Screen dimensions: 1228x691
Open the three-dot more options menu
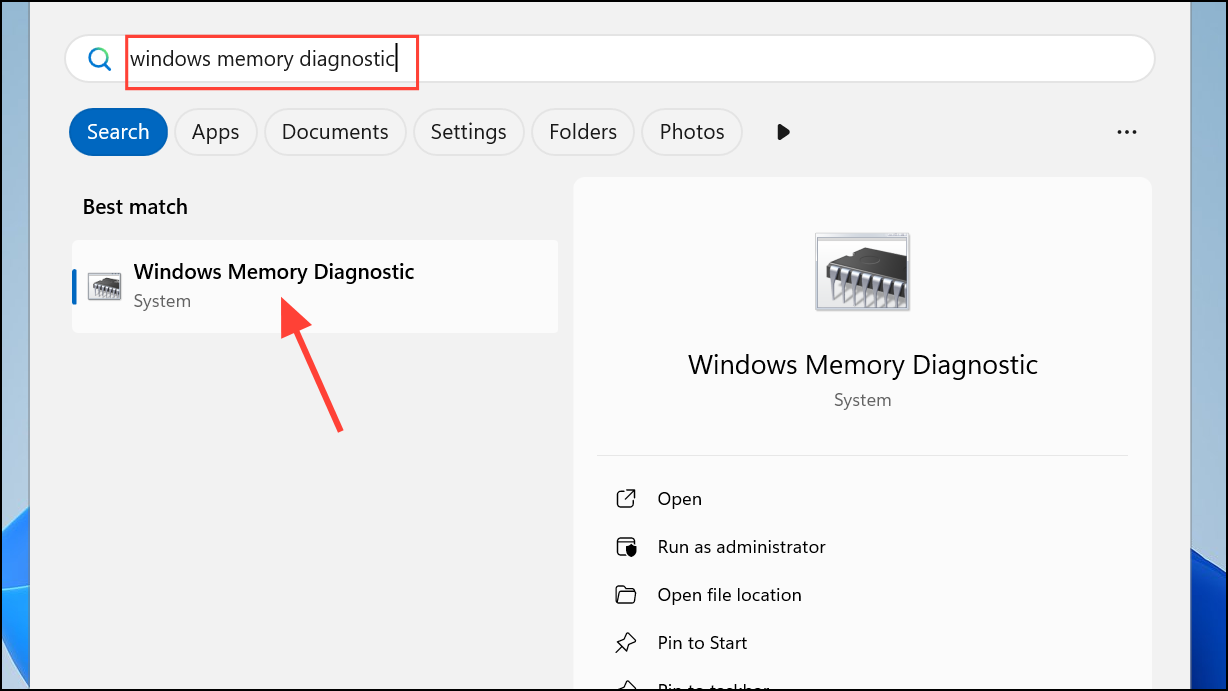(x=1127, y=132)
